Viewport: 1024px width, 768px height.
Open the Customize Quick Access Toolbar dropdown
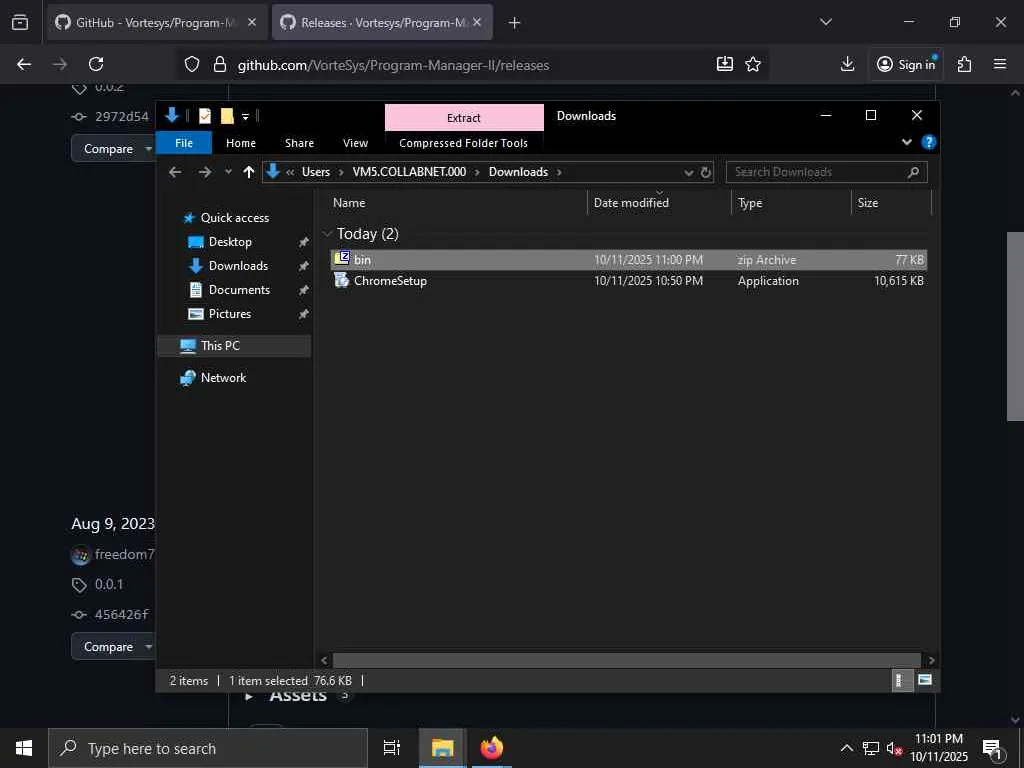pyautogui.click(x=246, y=117)
